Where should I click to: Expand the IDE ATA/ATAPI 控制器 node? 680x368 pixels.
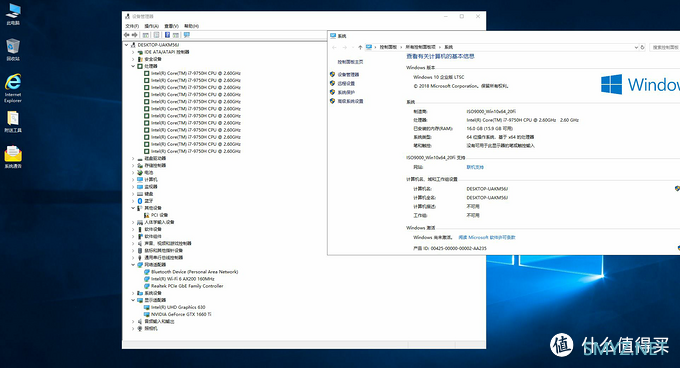point(133,52)
